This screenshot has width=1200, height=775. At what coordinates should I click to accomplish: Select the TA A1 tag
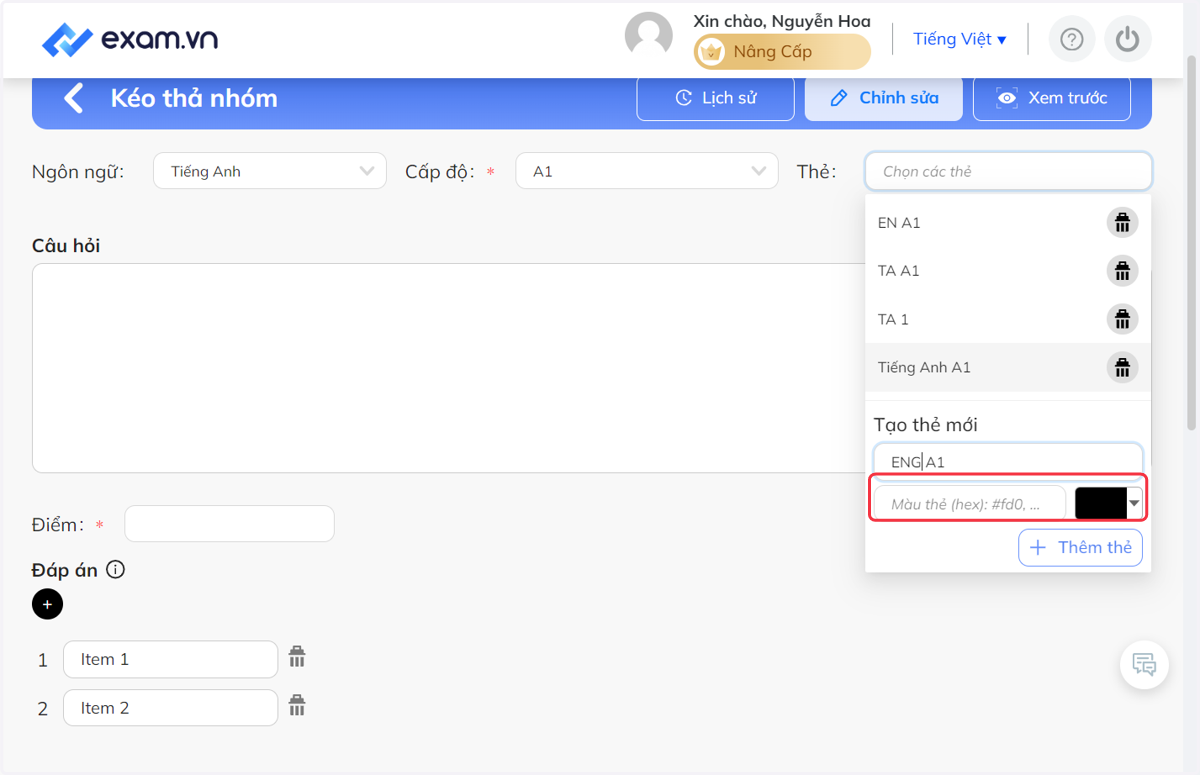click(985, 271)
